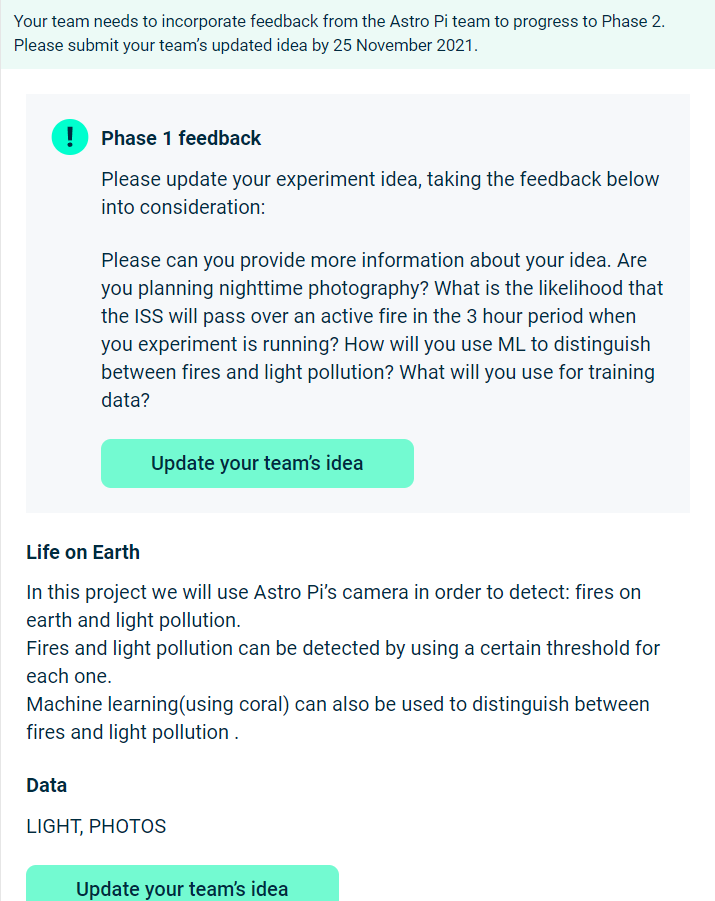Click the Life on Earth heading
The width and height of the screenshot is (715, 901).
tap(83, 552)
